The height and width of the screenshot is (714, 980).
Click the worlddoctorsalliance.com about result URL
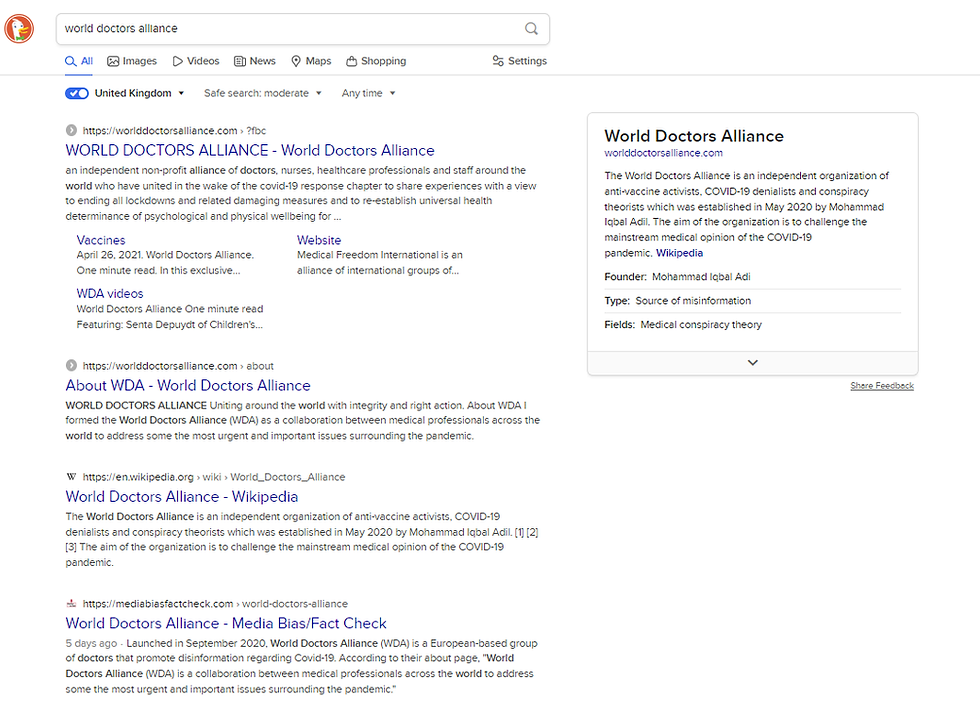click(178, 366)
